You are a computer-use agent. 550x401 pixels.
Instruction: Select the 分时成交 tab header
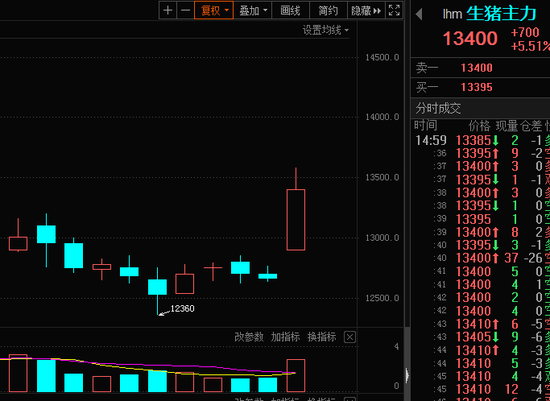coord(438,108)
